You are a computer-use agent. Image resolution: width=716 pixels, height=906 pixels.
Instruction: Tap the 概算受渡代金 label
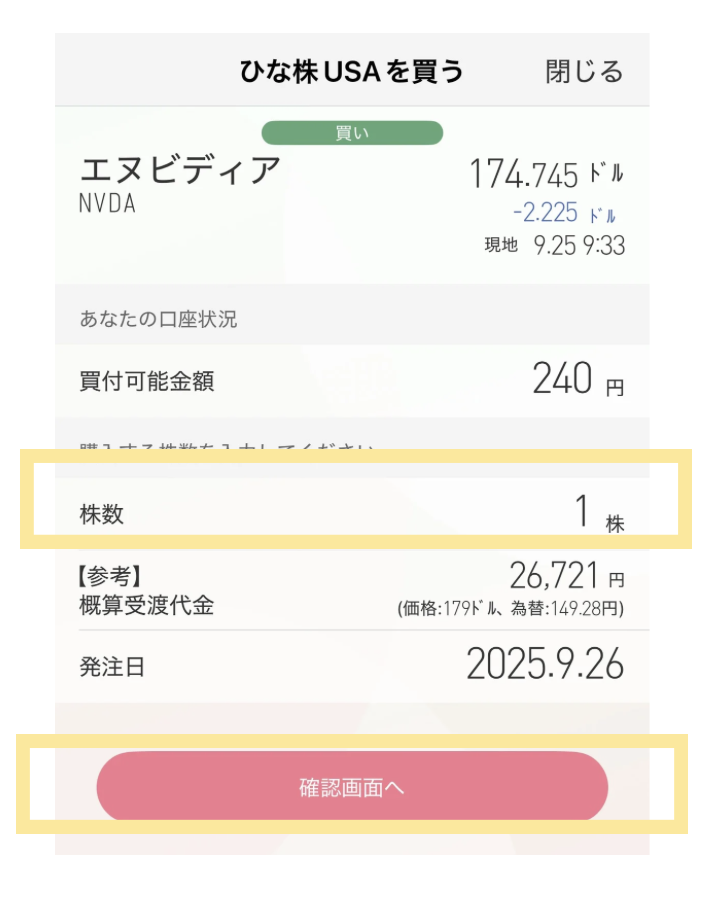tap(146, 605)
